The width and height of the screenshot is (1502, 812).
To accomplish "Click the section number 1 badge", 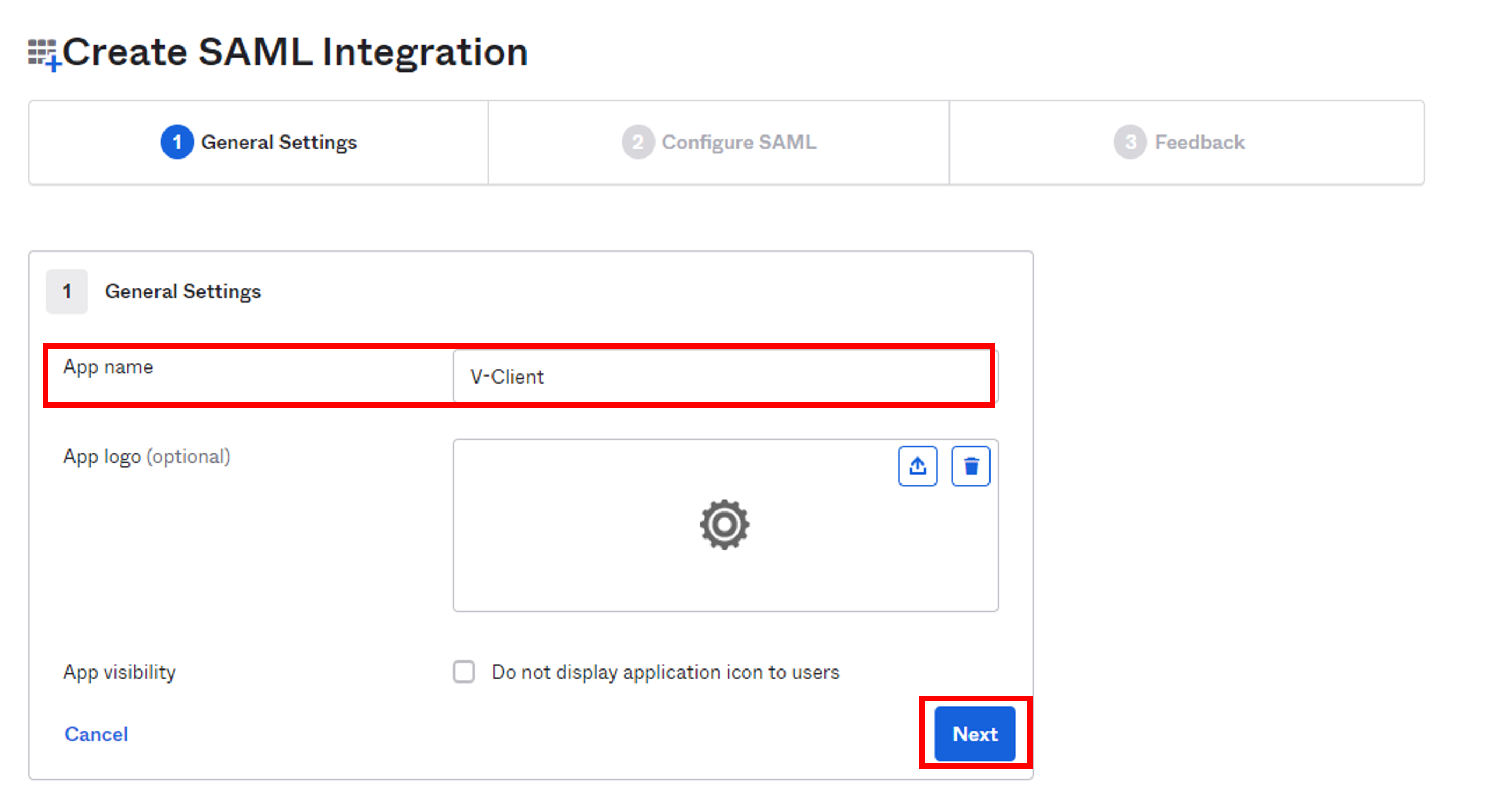I will 67,291.
